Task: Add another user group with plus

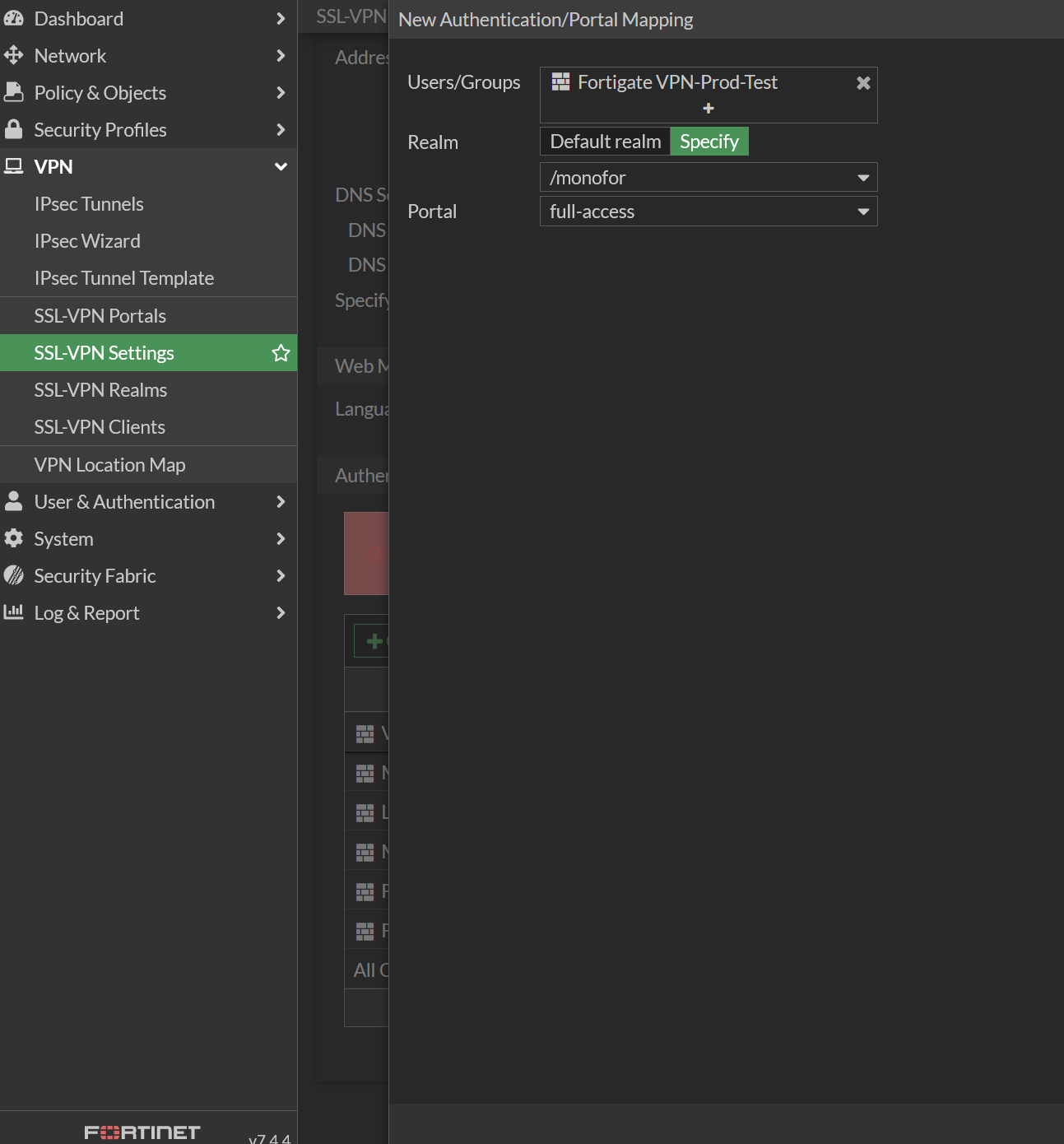Action: pos(709,109)
